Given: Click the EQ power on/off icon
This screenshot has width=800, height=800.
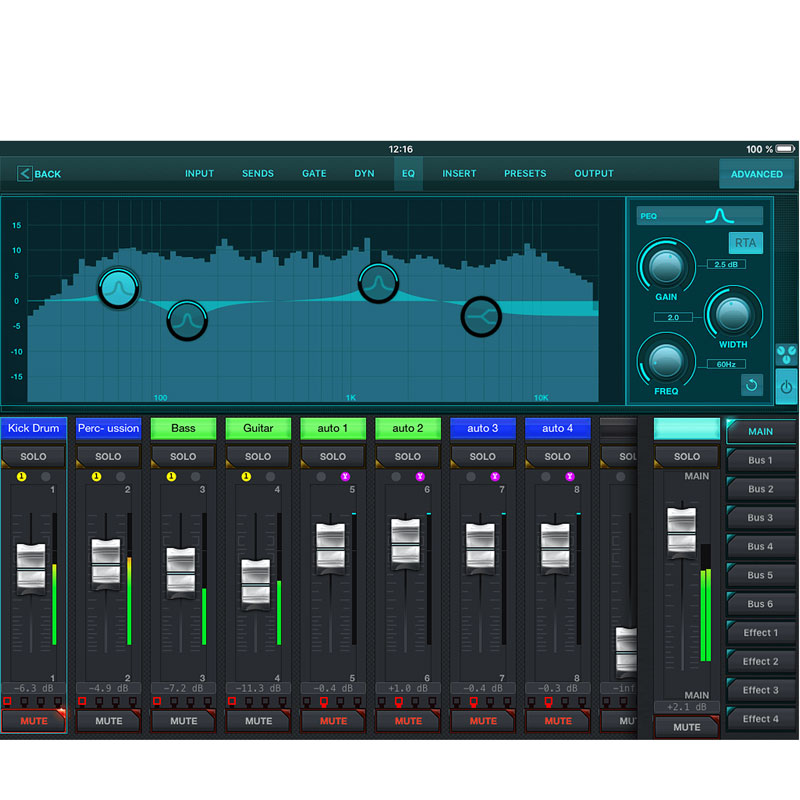Looking at the screenshot, I should tap(786, 387).
